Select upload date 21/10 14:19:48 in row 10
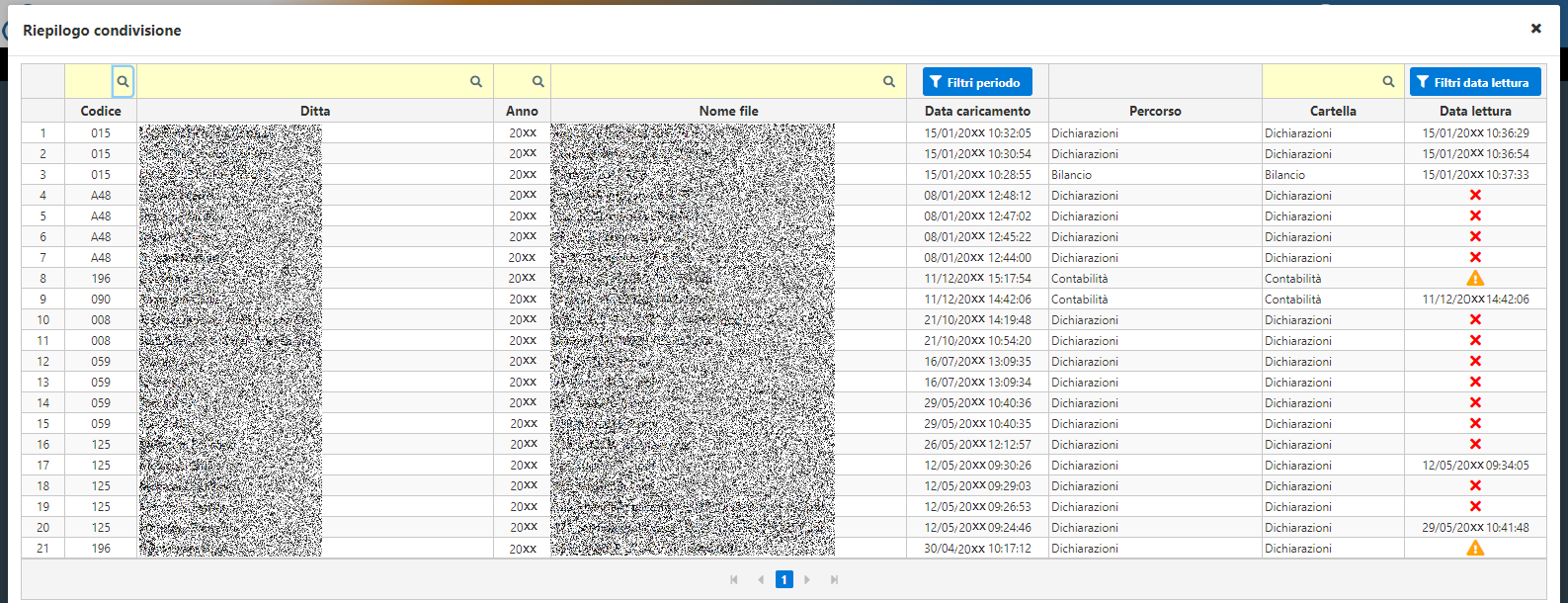The height and width of the screenshot is (603, 1568). point(977,319)
